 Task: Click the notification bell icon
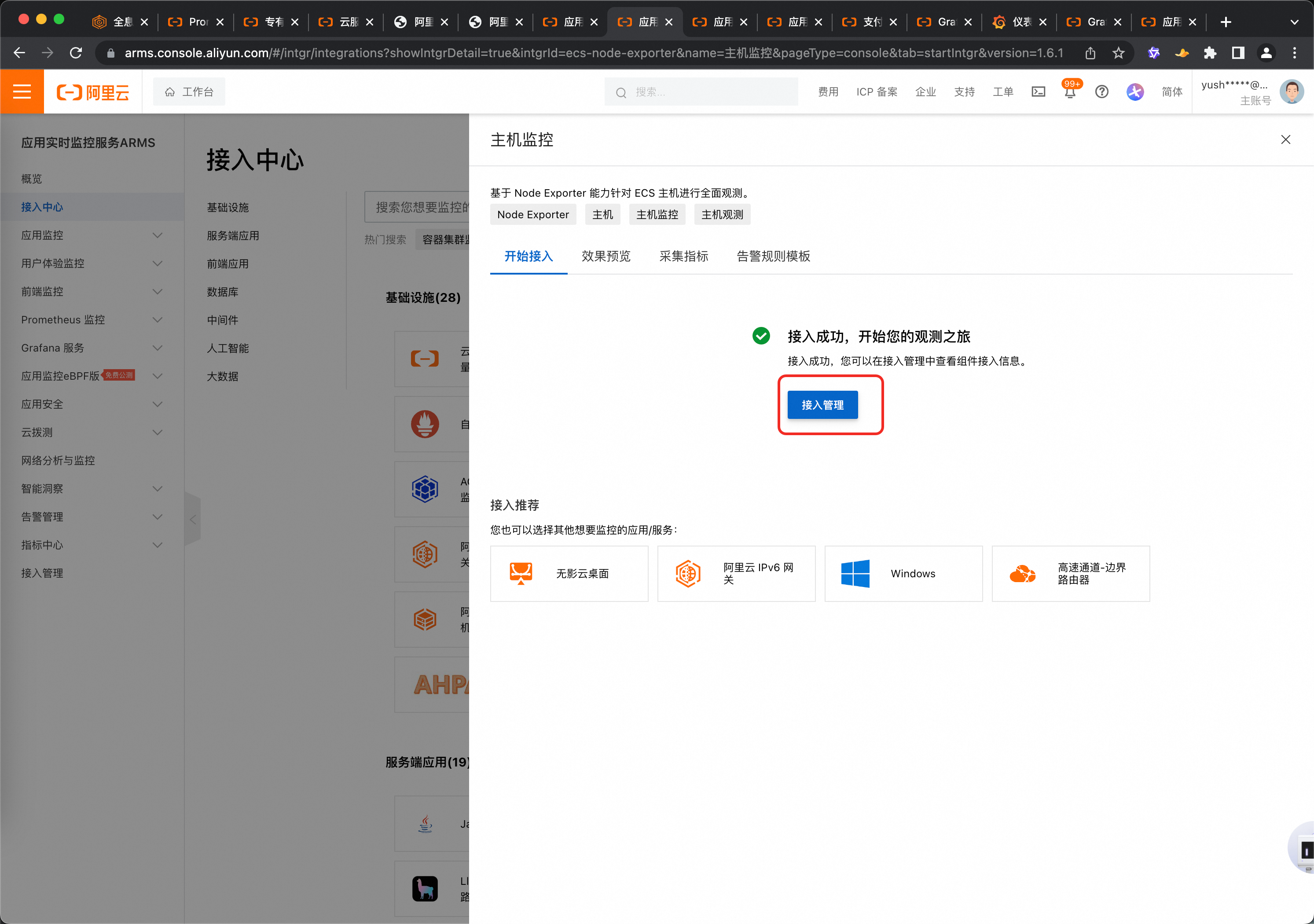[x=1070, y=92]
